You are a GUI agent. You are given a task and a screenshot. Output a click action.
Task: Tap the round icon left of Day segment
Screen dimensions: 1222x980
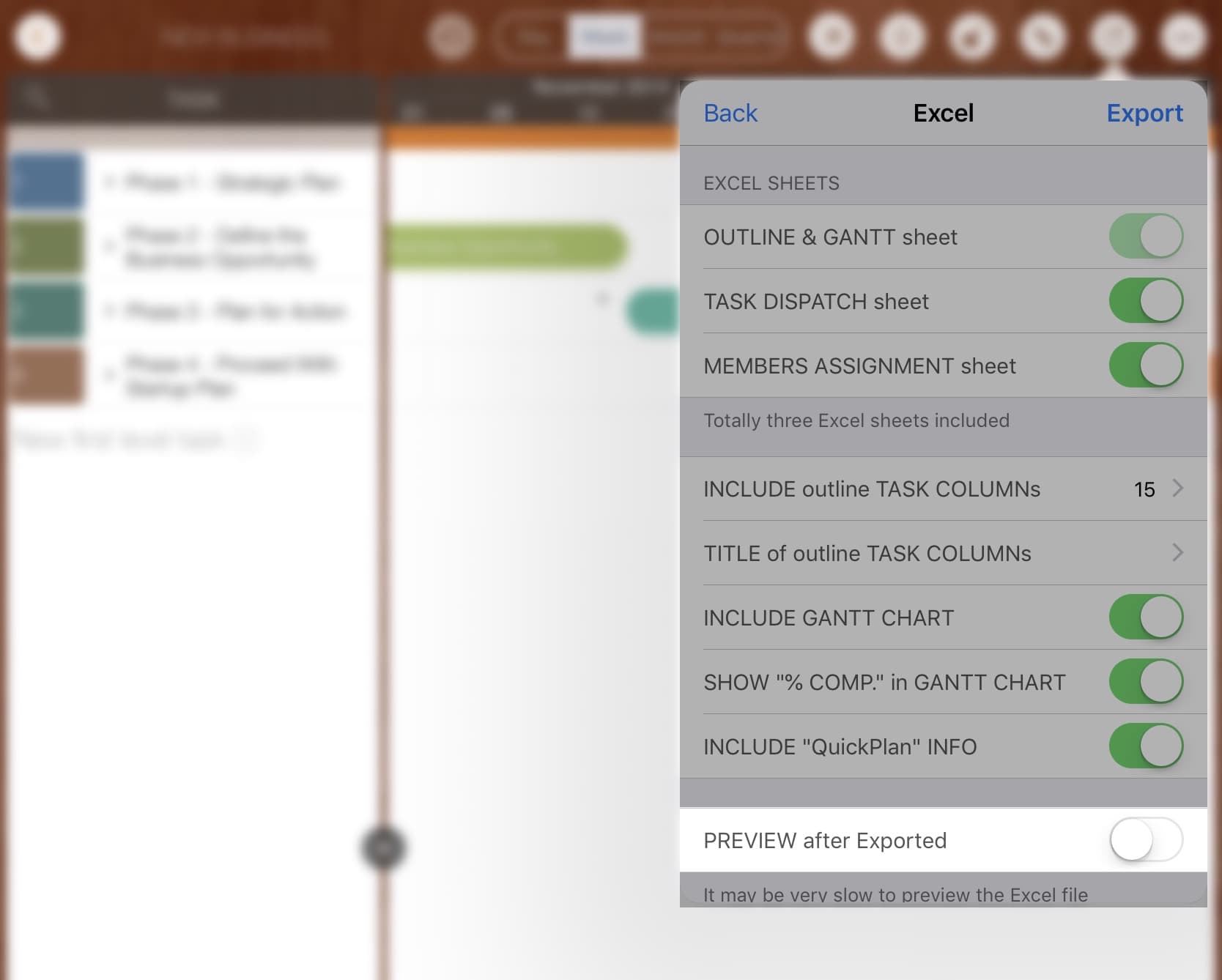point(451,37)
